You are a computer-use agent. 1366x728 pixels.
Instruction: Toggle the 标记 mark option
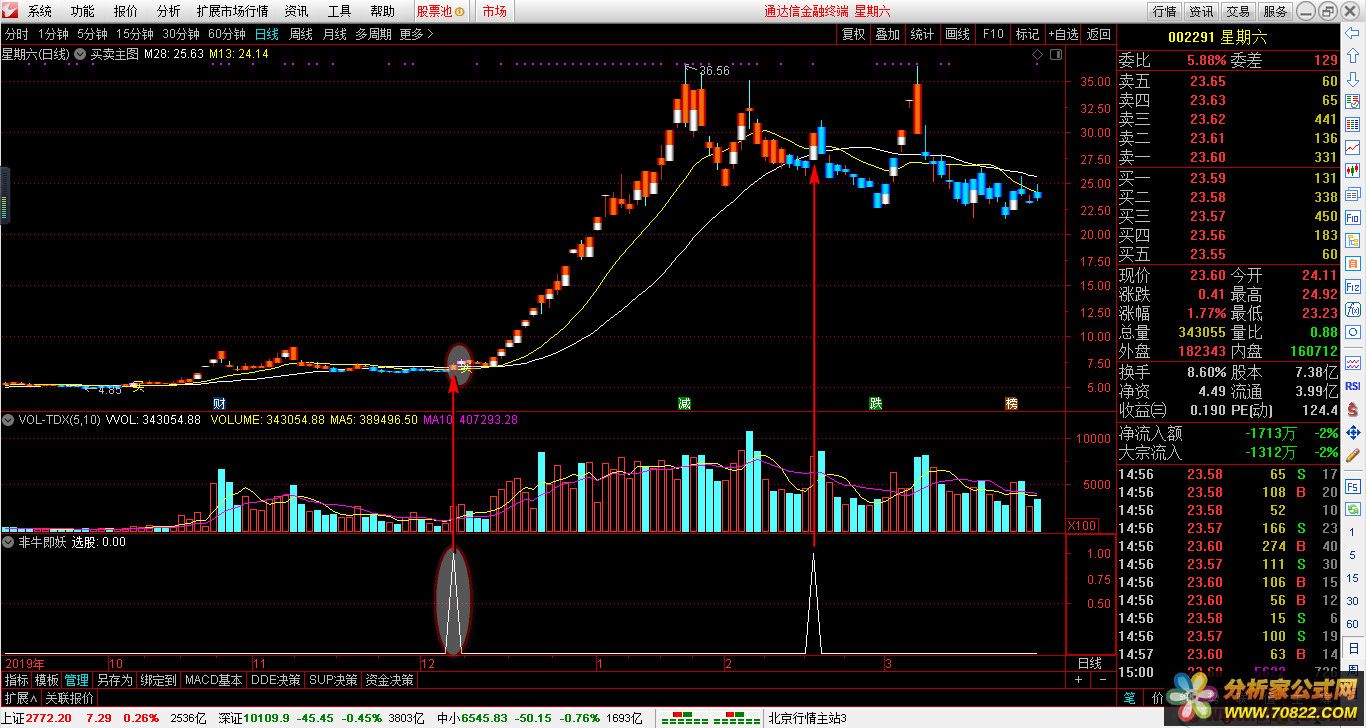point(1027,34)
